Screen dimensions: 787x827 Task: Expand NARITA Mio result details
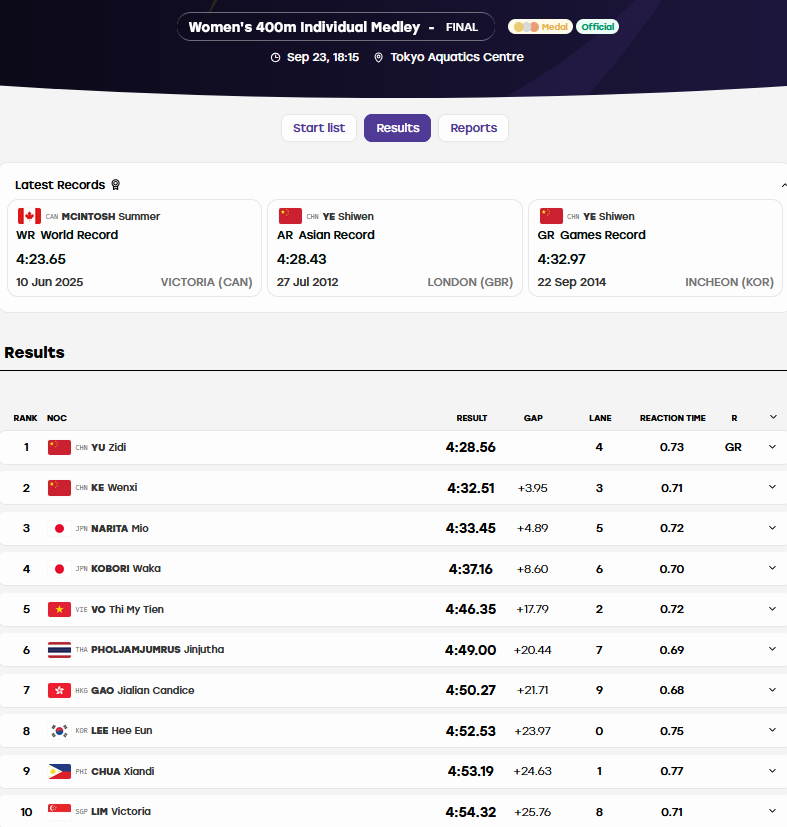click(772, 528)
